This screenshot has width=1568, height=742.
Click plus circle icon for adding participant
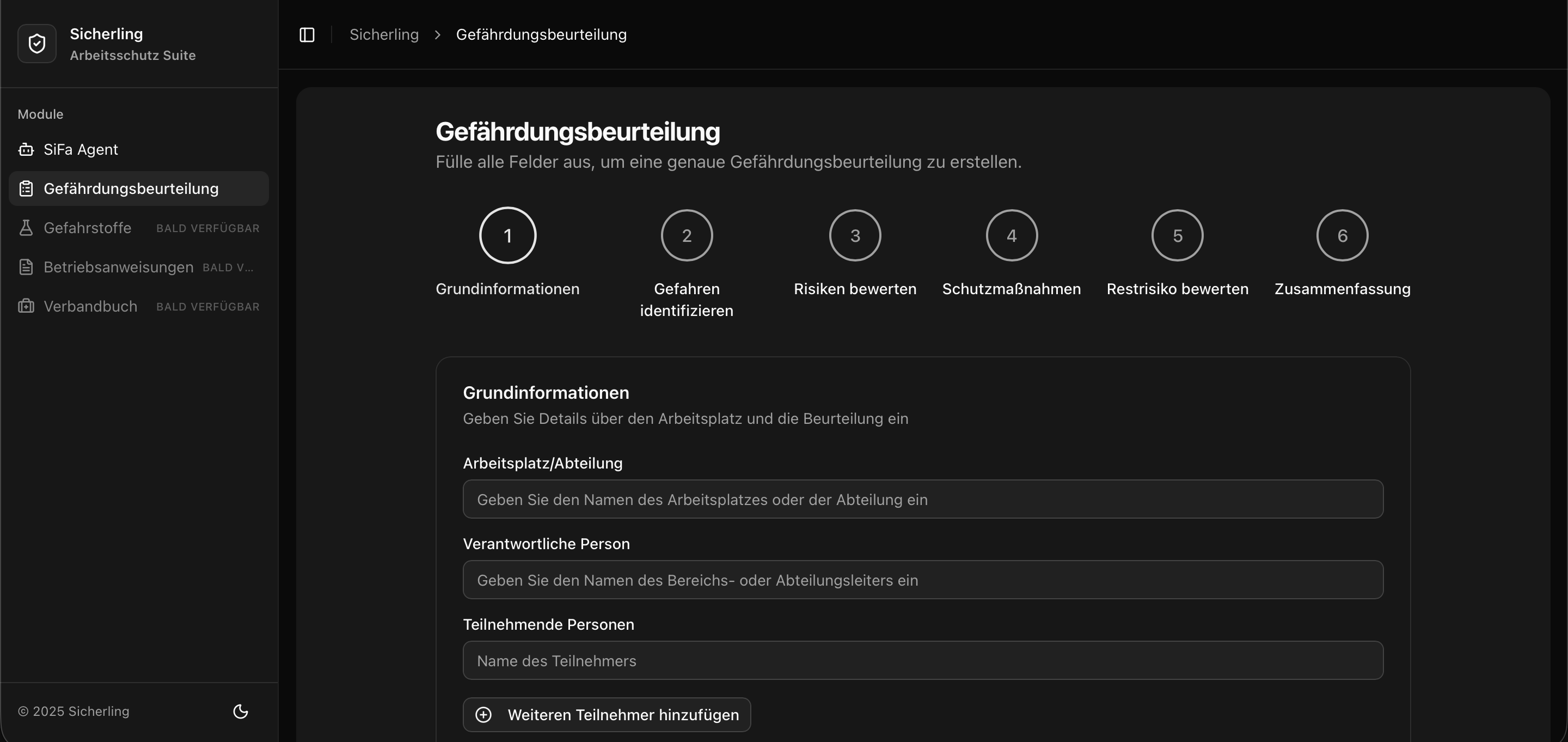tap(483, 715)
